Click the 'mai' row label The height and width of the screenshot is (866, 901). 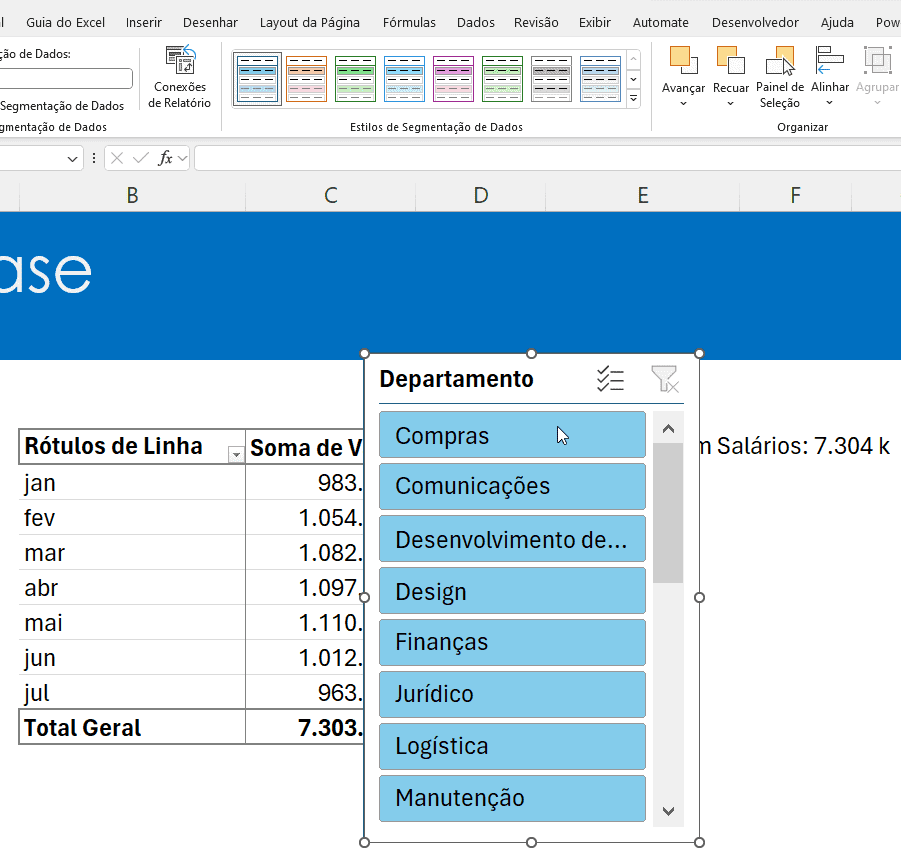click(x=132, y=623)
